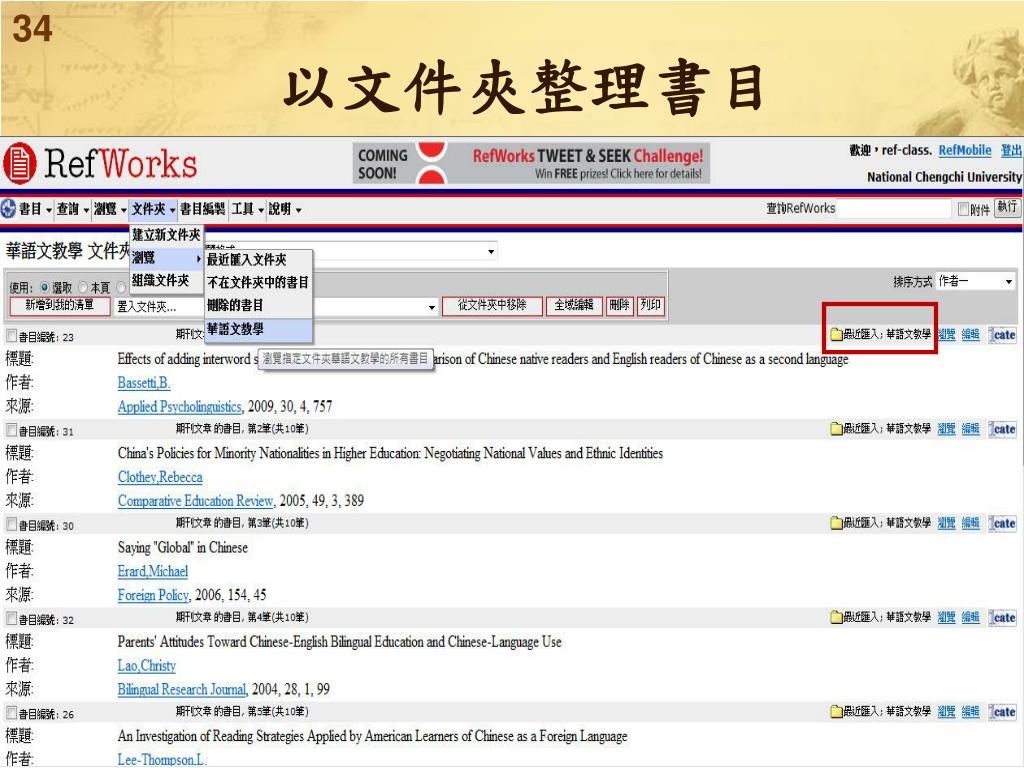1024x768 pixels.
Task: Expand the 說明 menu
Action: click(x=285, y=209)
